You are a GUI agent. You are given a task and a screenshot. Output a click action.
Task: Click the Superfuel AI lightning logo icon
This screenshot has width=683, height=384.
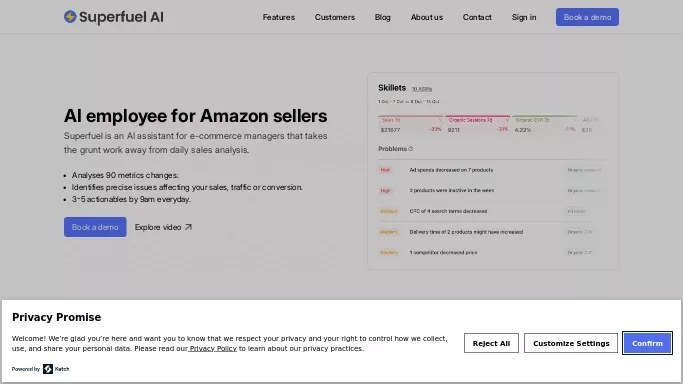coord(70,17)
